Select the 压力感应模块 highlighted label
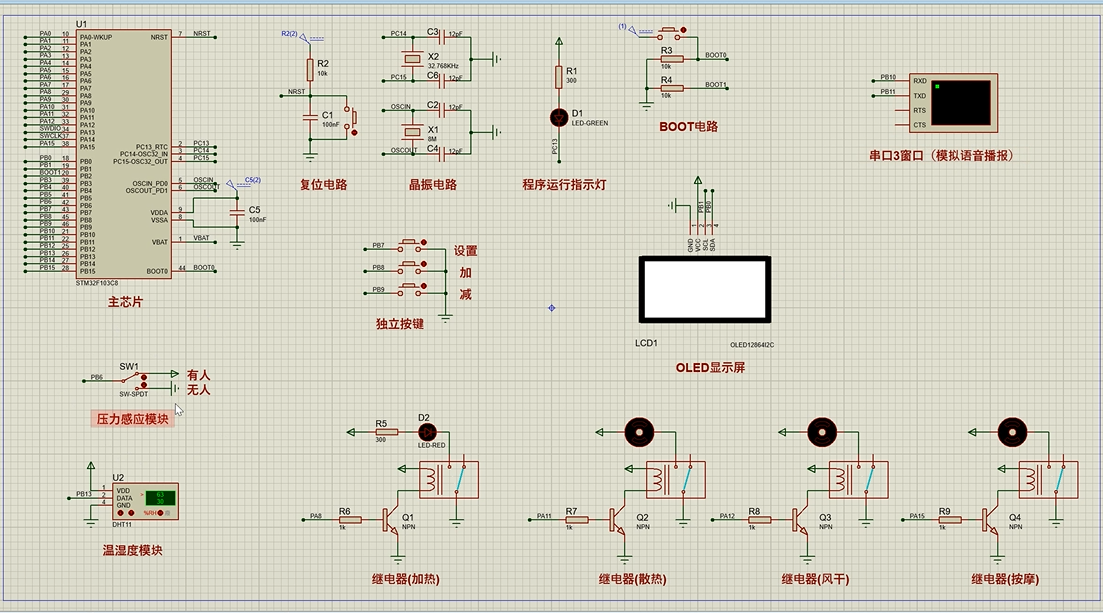 (x=132, y=419)
